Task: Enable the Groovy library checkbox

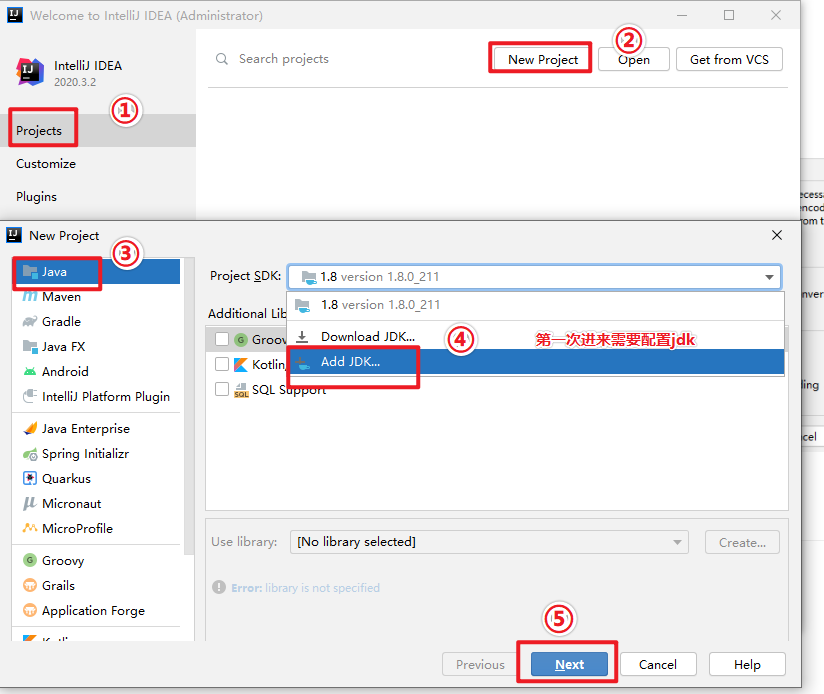Action: coord(222,339)
